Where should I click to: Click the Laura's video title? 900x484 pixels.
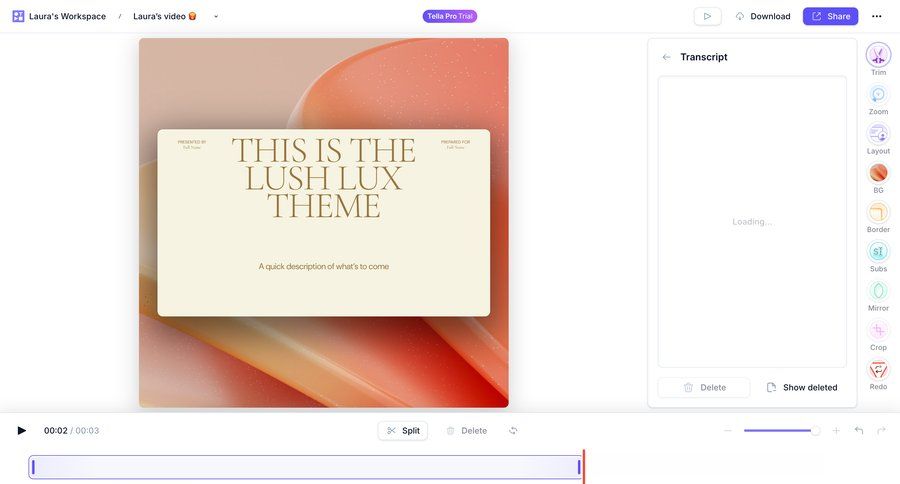tap(165, 16)
